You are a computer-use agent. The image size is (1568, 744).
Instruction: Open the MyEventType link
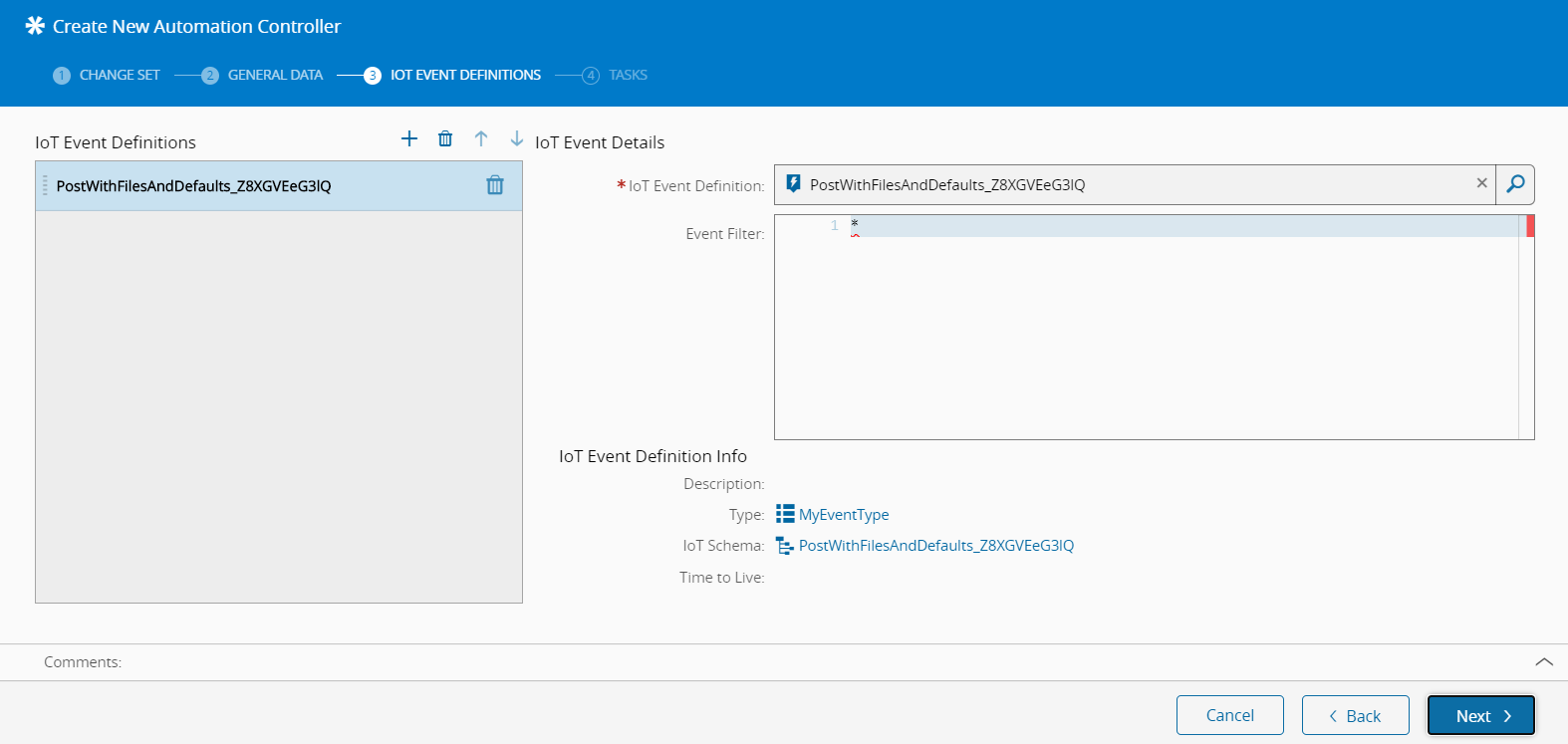[844, 515]
